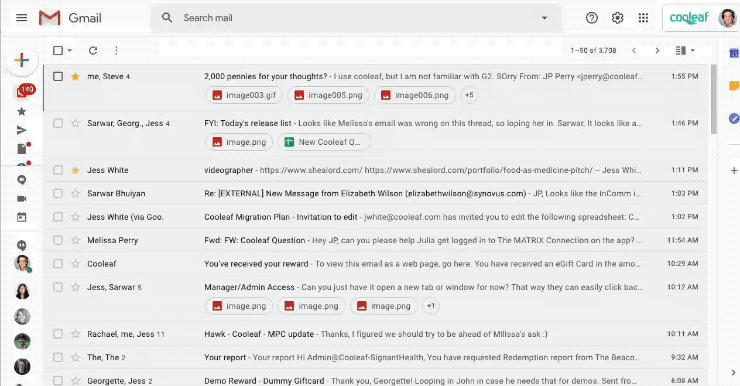Screen dimensions: 740x386
Task: Click the split pane mode icon
Action: tap(681, 50)
